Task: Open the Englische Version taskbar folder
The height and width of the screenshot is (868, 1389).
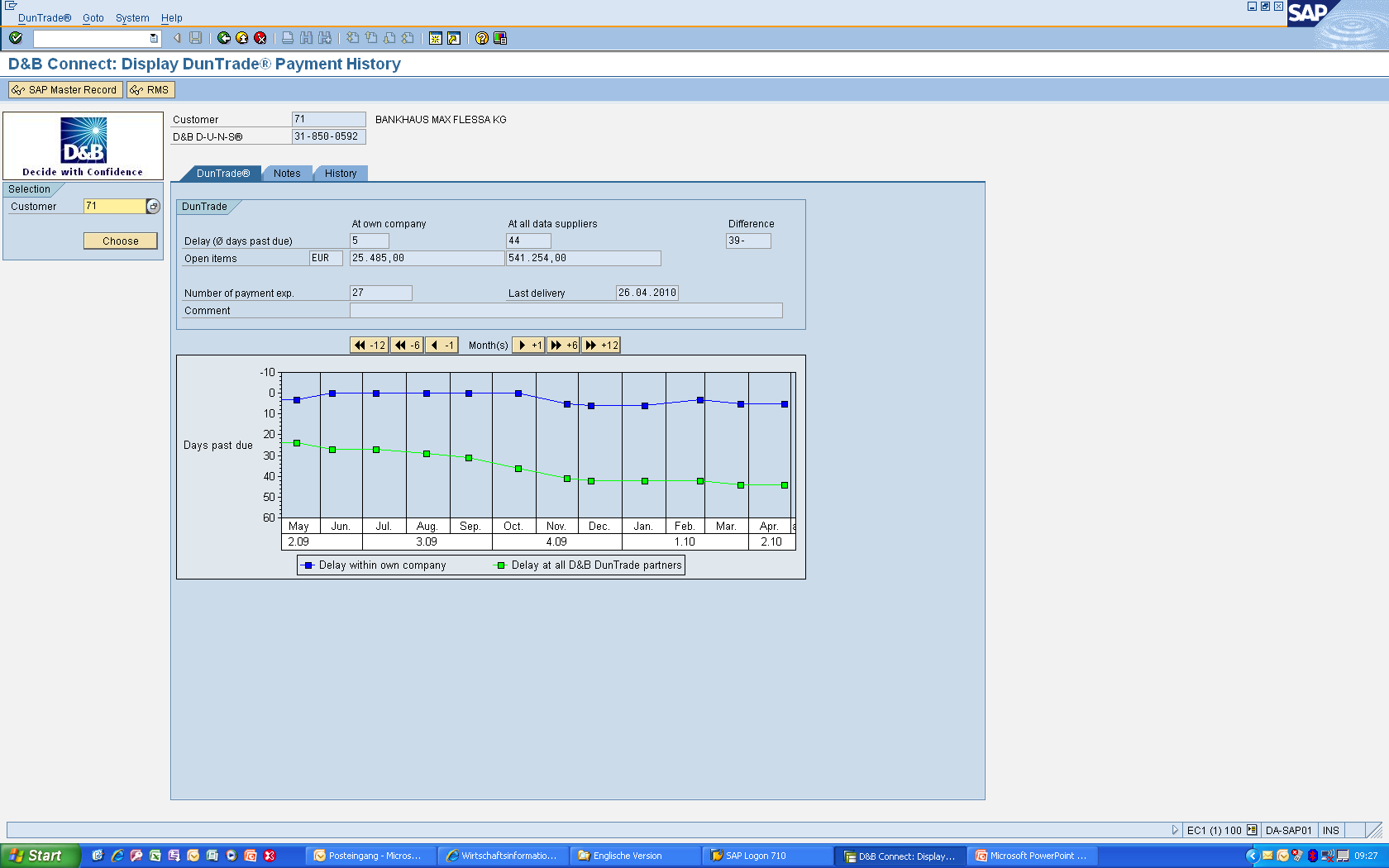Action: (634, 856)
